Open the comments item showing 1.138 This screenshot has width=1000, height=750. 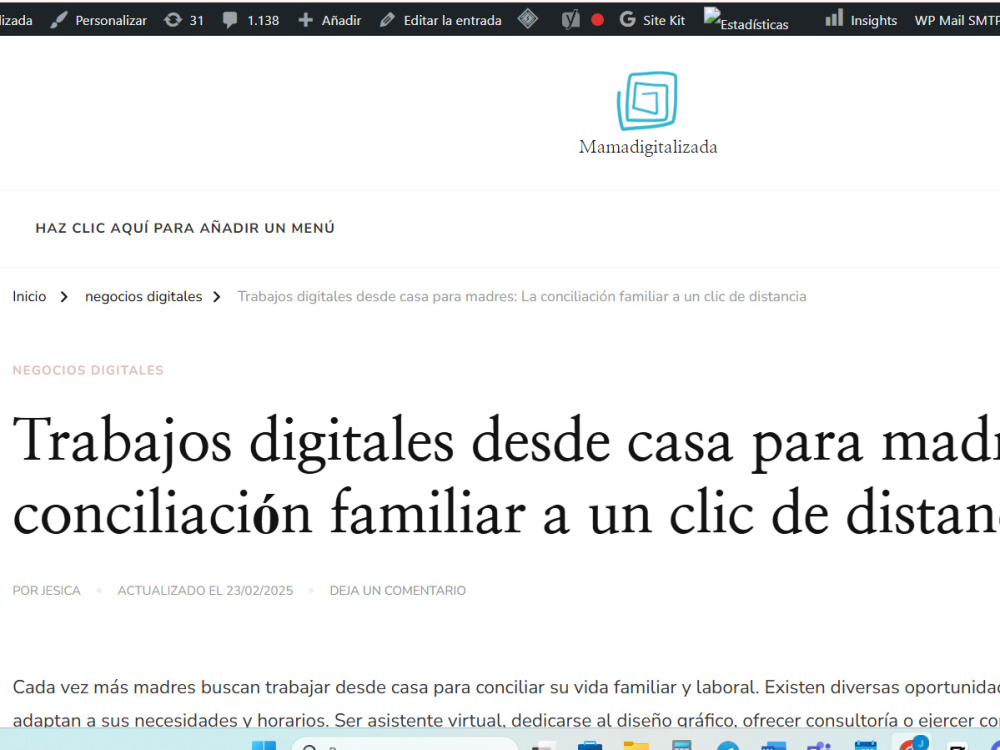pos(251,20)
